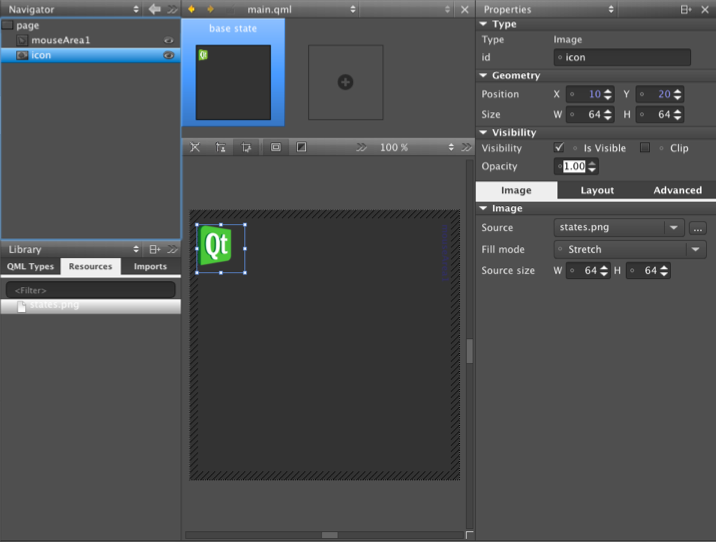Adjust Size H stepper arrows
Screen dimensions: 716x542
pos(678,114)
